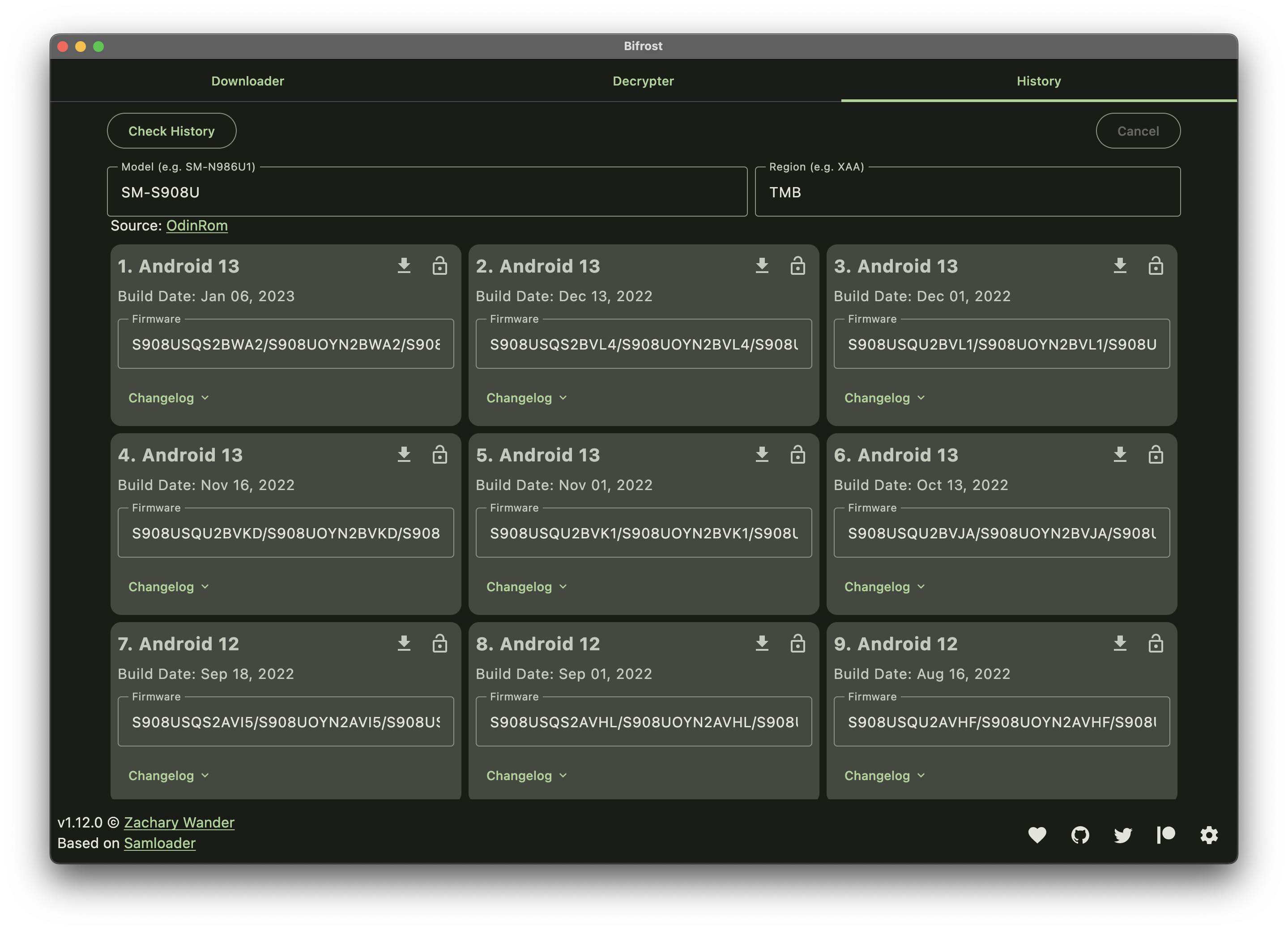1288x930 pixels.
Task: Open the Twitter bird icon
Action: 1123,835
